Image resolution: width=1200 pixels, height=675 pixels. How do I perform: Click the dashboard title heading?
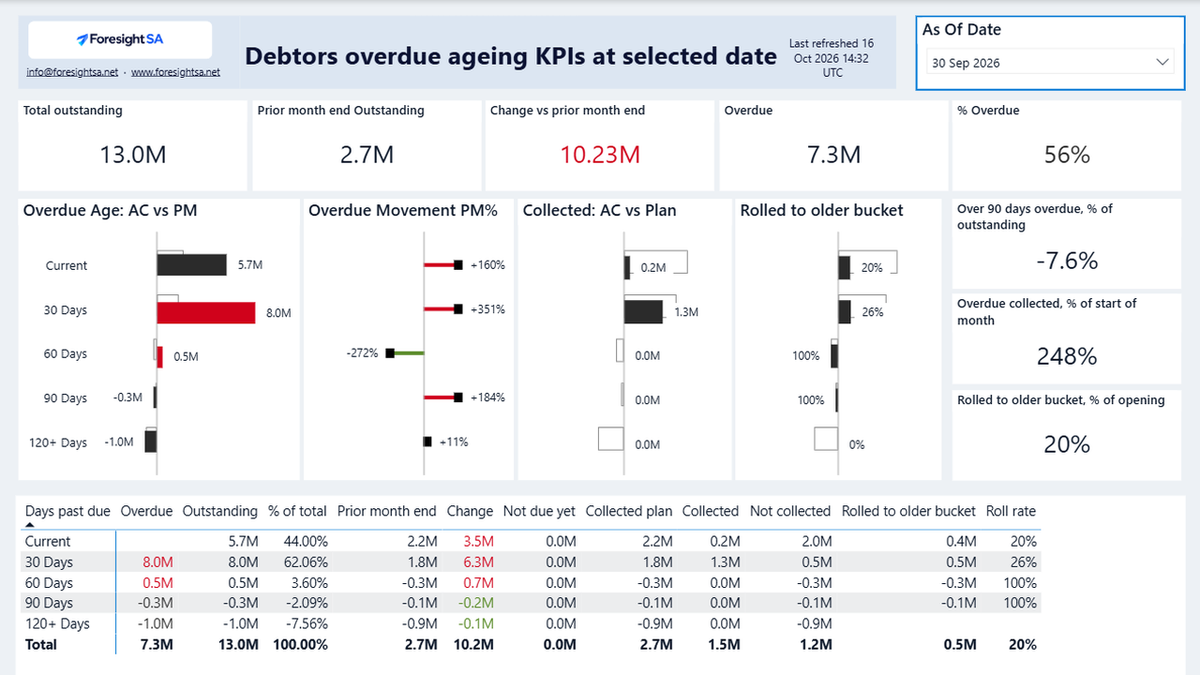[x=511, y=56]
